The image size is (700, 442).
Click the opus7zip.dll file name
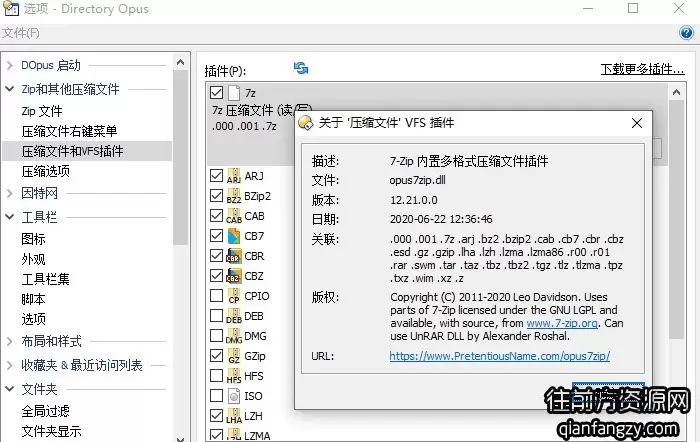(x=417, y=180)
